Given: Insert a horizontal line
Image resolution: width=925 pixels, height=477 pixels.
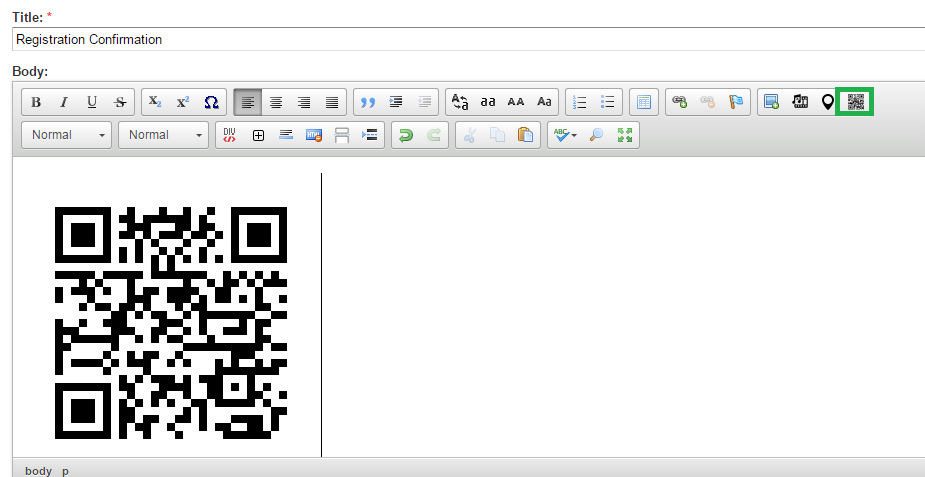Looking at the screenshot, I should click(x=286, y=135).
